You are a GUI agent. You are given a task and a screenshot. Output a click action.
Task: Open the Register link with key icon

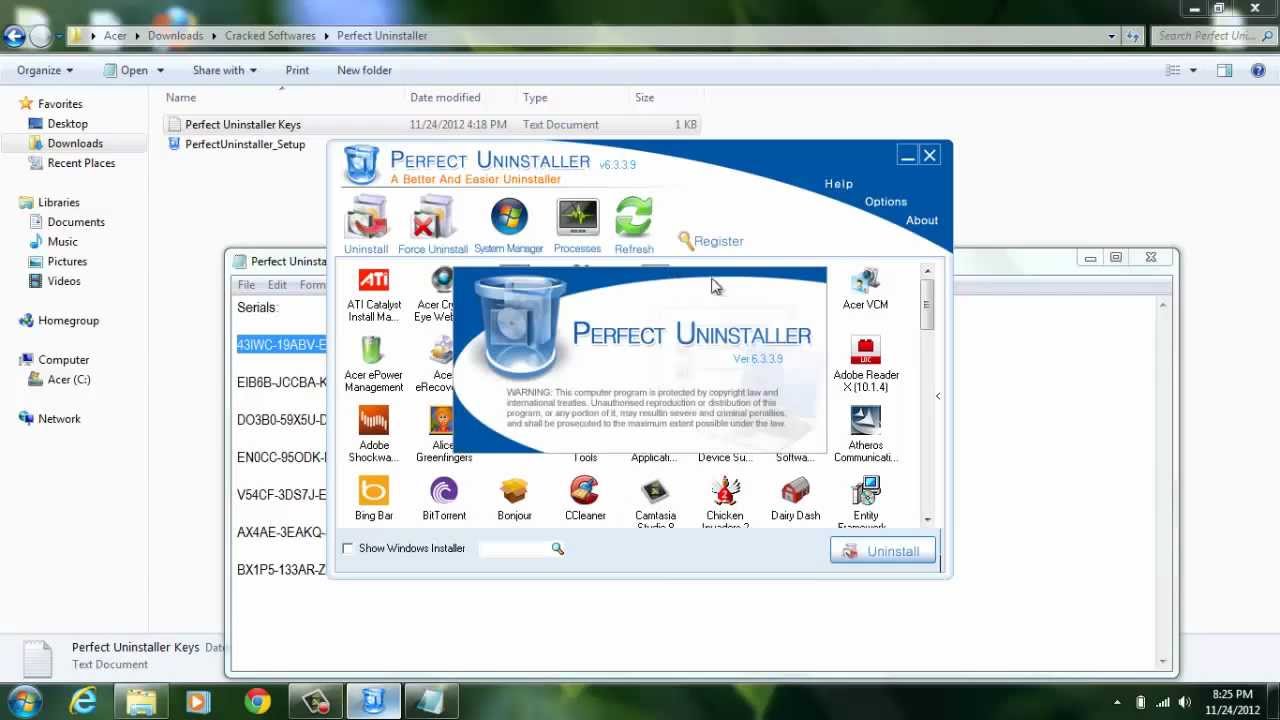710,241
